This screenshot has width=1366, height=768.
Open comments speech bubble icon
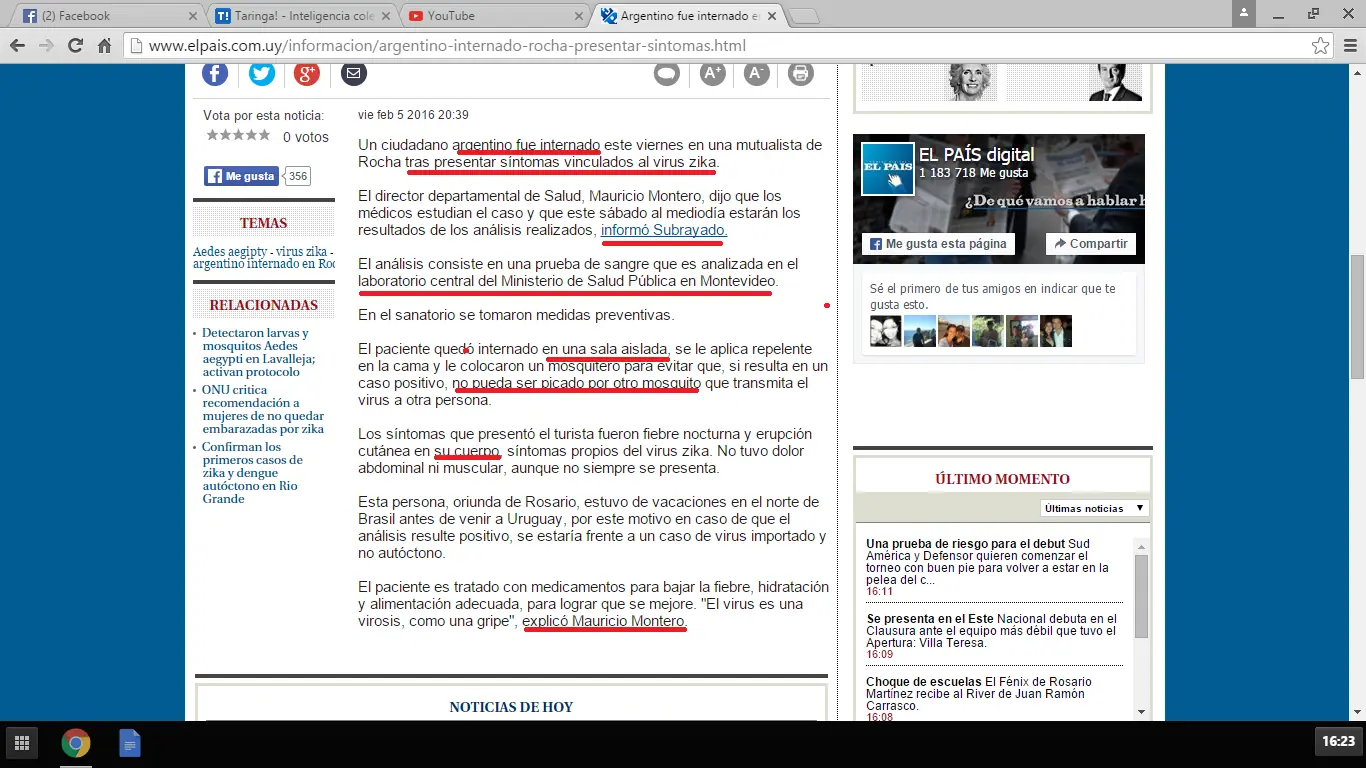(x=667, y=73)
